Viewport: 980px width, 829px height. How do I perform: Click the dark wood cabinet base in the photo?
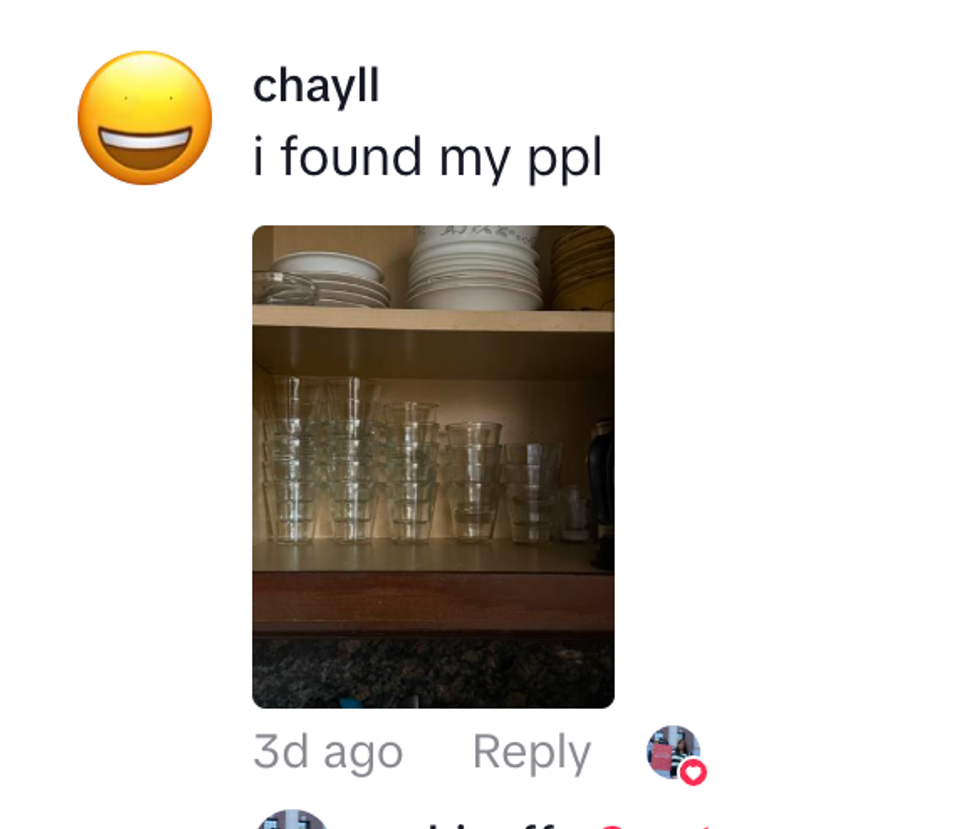coord(433,603)
